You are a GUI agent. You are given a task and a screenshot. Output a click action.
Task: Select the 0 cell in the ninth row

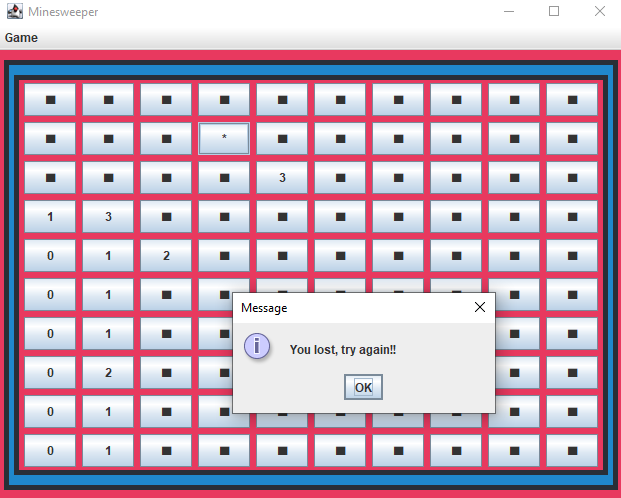click(x=50, y=412)
